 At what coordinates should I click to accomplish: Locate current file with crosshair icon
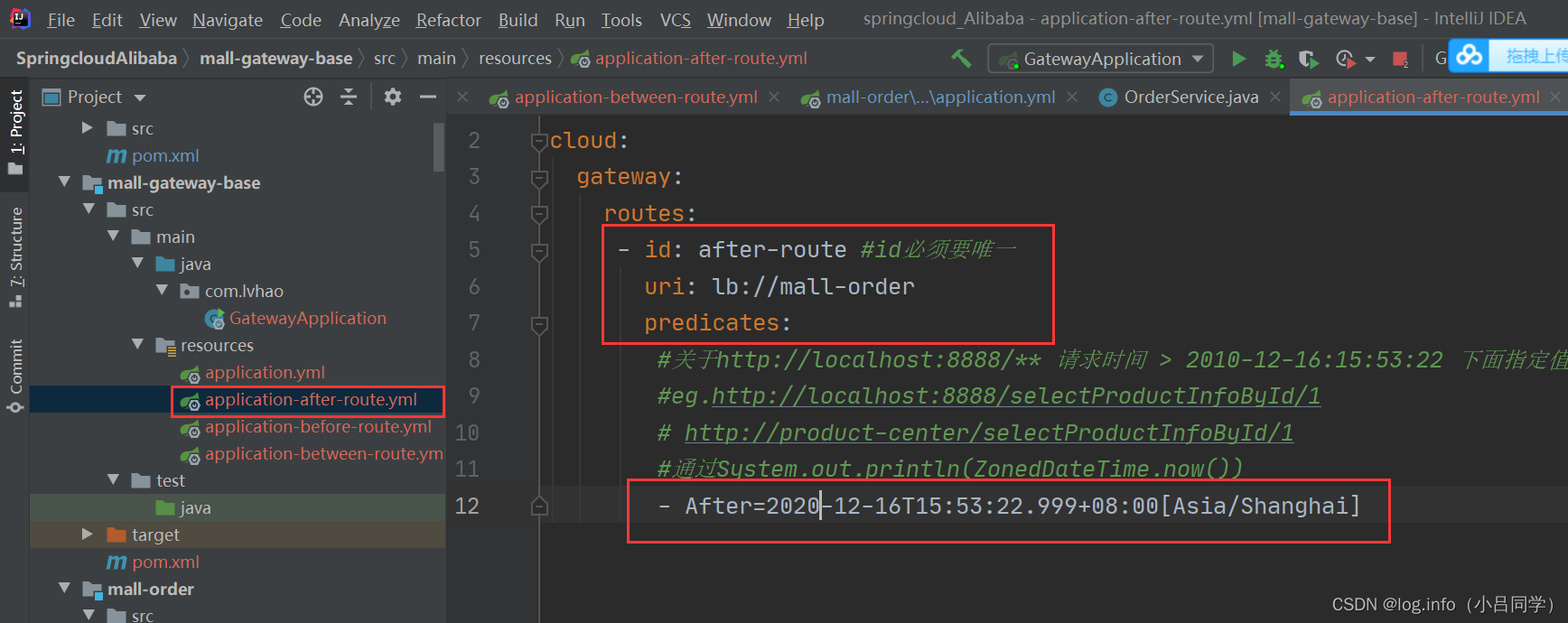pos(313,97)
